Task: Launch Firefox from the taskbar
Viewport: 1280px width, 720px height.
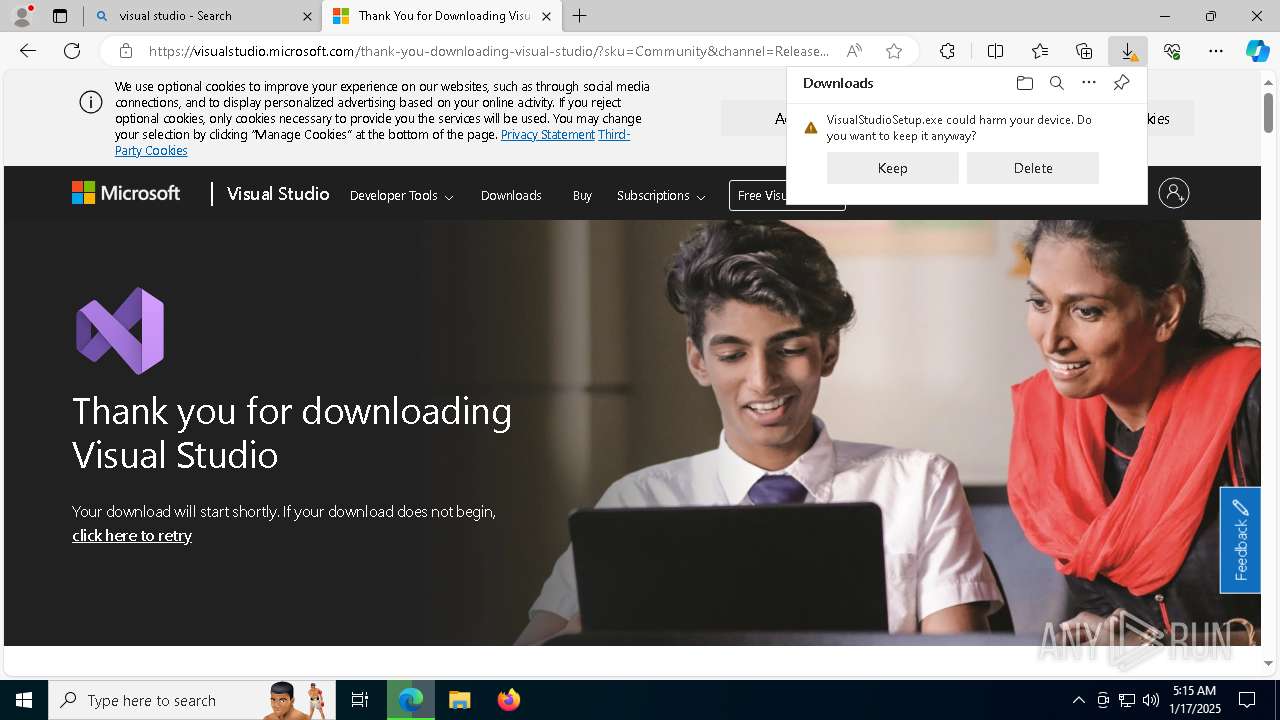Action: point(509,700)
